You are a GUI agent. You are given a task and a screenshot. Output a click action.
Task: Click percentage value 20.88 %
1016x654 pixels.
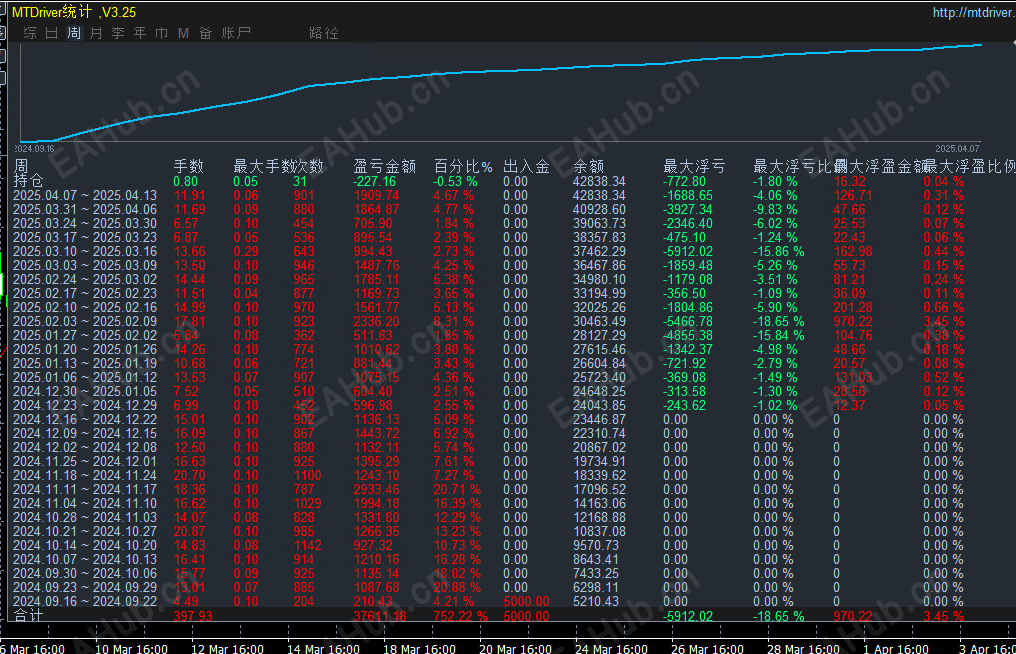[x=457, y=587]
